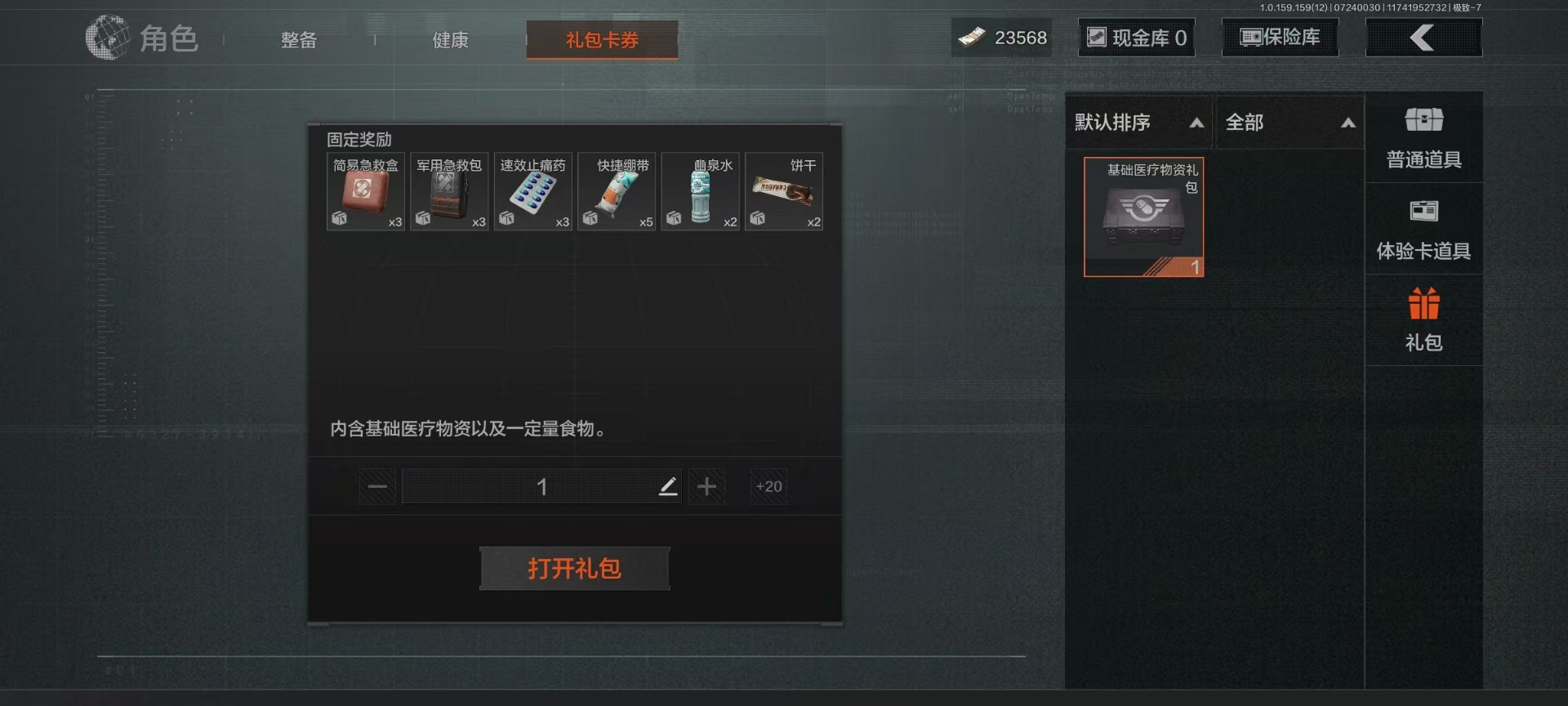Select the 速效止痛药 painkiller item
The height and width of the screenshot is (706, 1568).
point(532,191)
